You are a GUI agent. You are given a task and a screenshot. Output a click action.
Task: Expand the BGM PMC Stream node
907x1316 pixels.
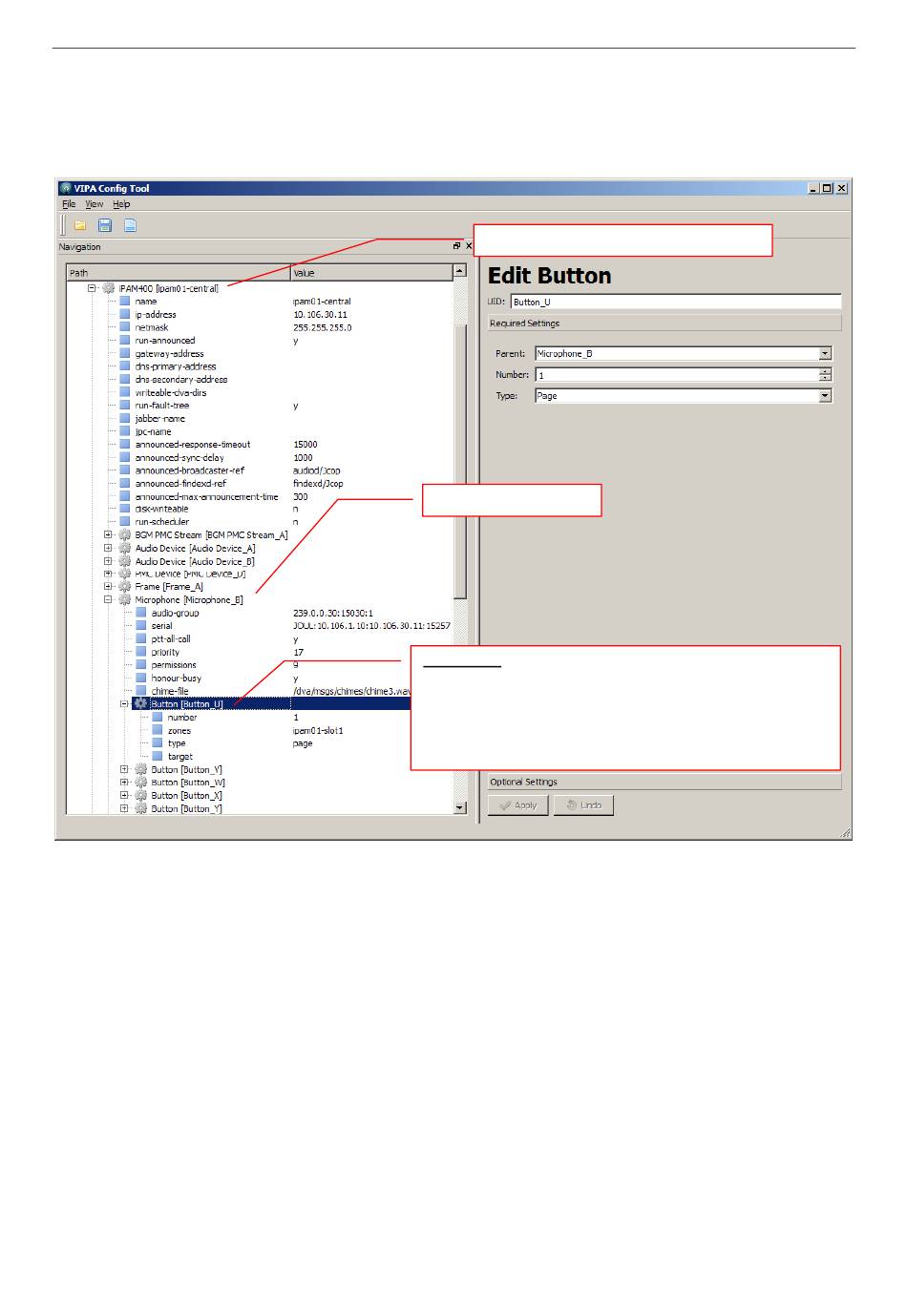[x=109, y=535]
